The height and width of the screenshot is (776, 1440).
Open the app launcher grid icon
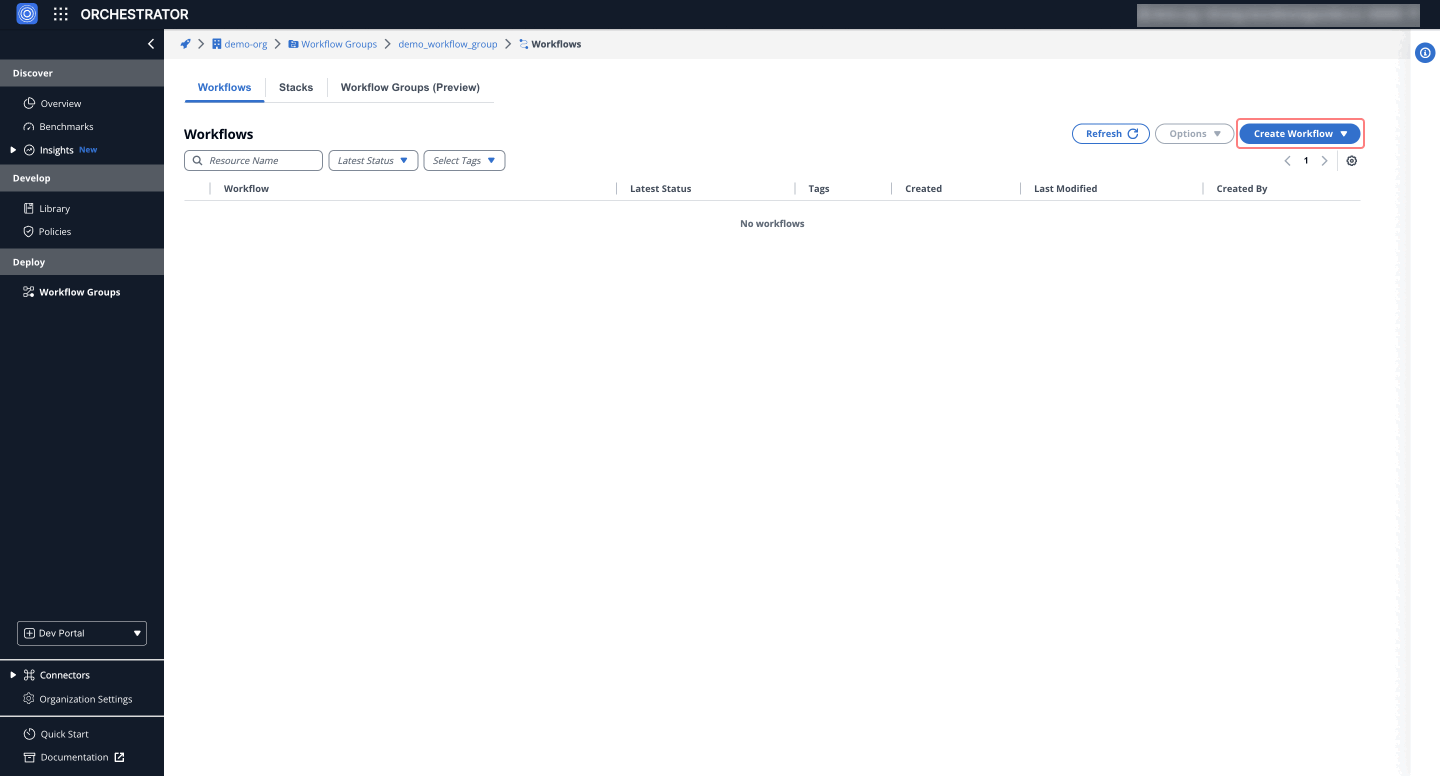[60, 14]
